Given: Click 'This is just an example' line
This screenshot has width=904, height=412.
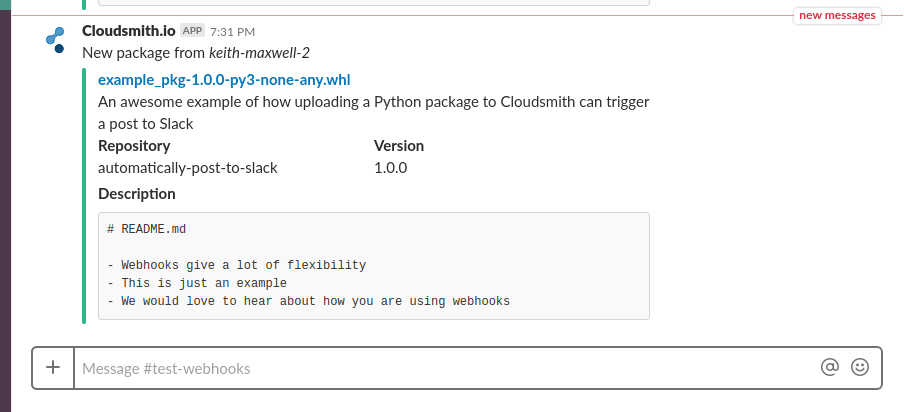Looking at the screenshot, I should click(197, 283).
